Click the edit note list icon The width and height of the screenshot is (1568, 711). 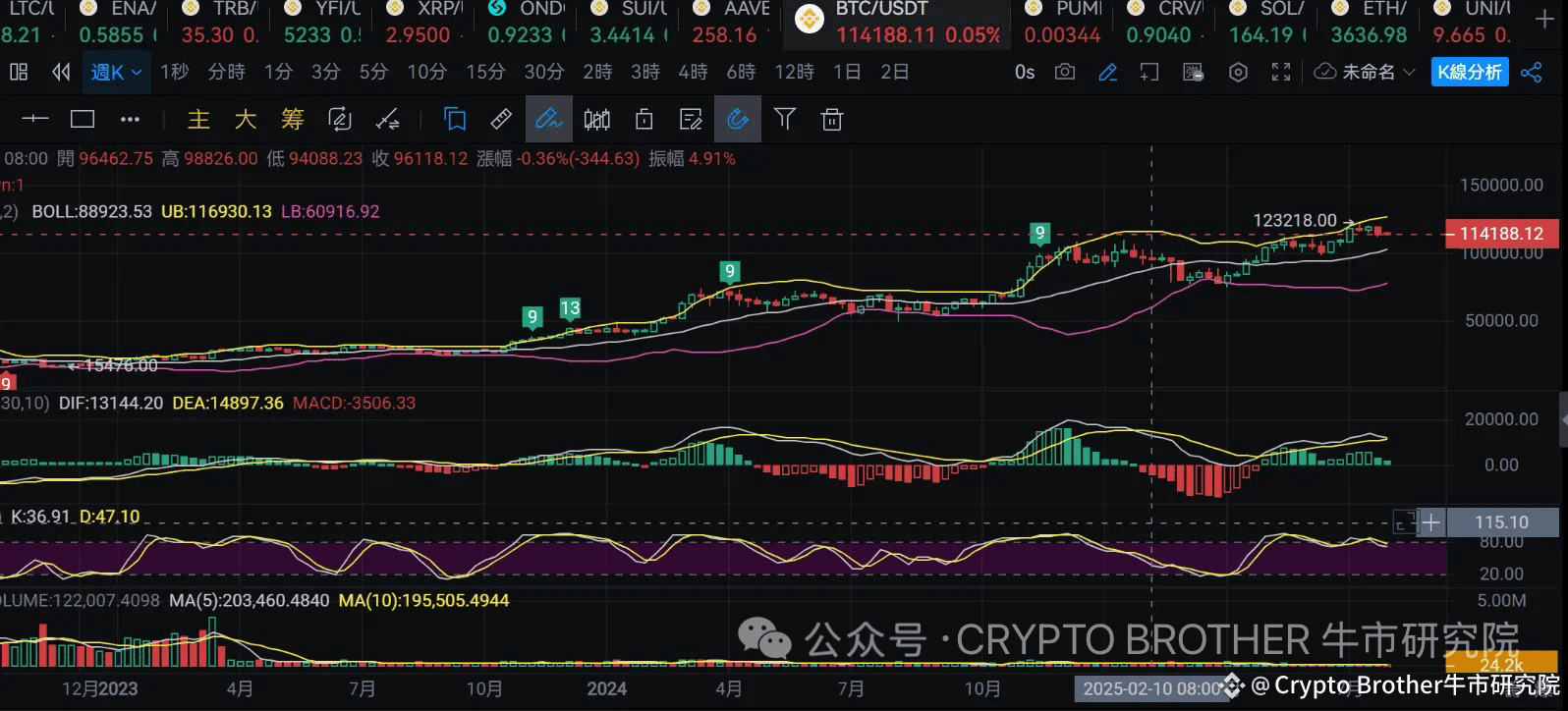(691, 119)
